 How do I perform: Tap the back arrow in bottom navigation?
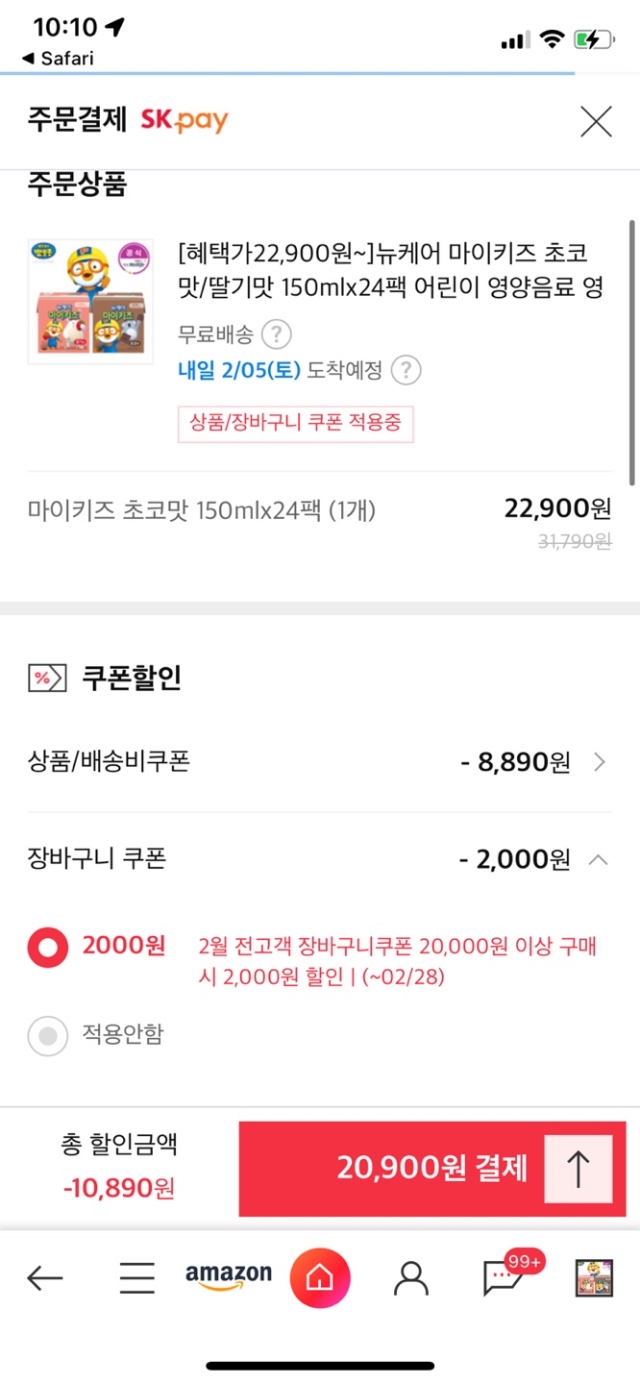pos(45,1277)
